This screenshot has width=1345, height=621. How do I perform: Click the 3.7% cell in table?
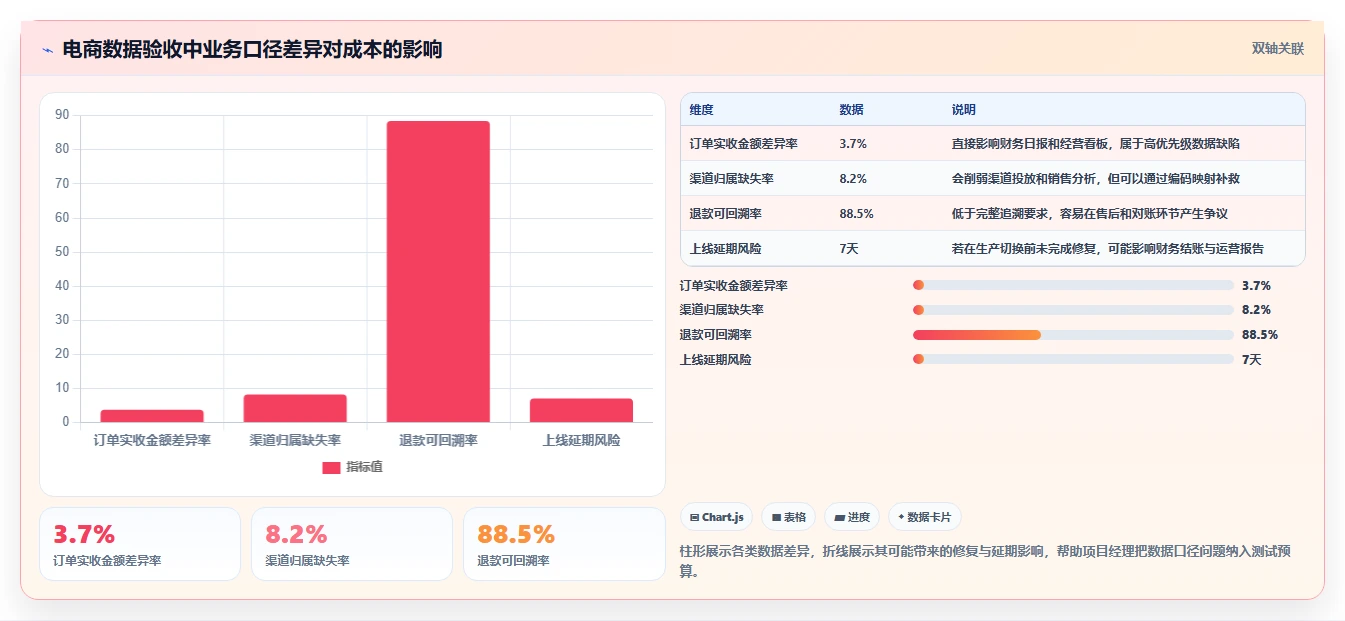click(x=853, y=144)
